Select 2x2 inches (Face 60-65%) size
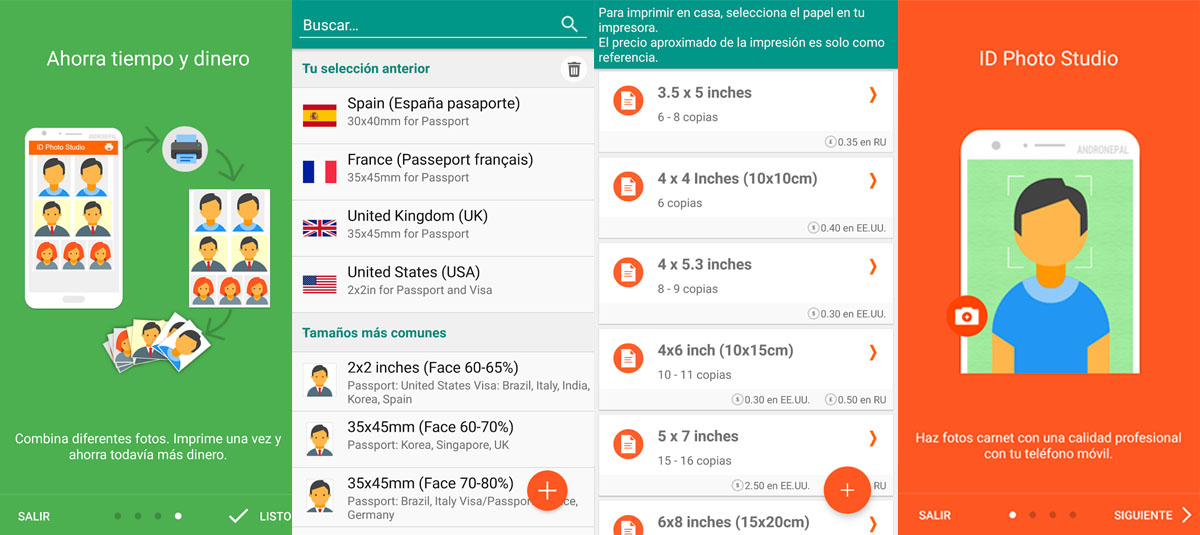1200x535 pixels. (x=440, y=383)
